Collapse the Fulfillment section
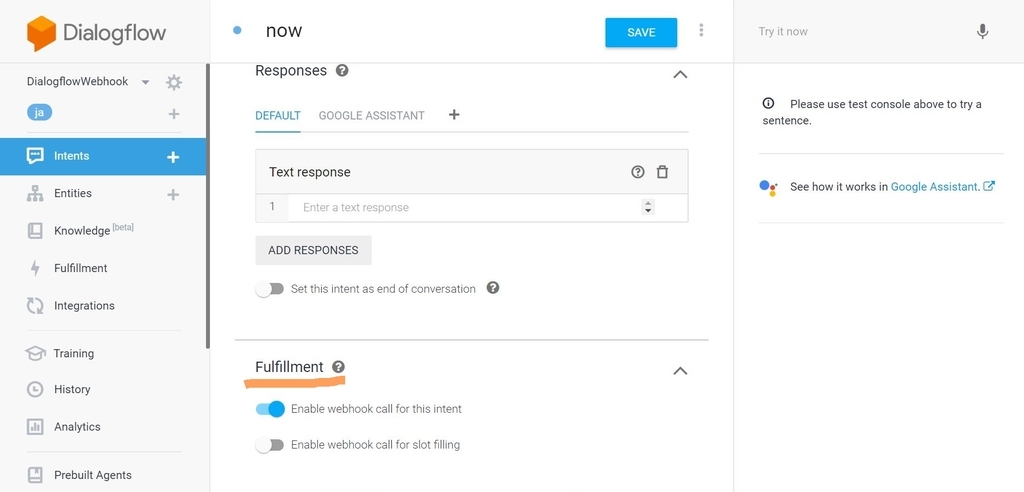 click(680, 370)
